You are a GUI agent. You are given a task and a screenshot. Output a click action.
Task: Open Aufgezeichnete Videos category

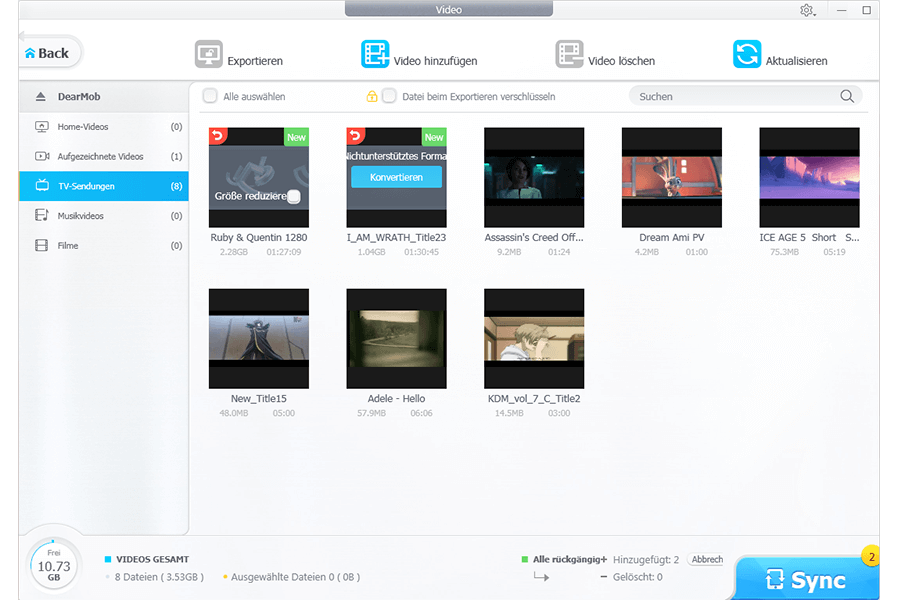coord(104,156)
